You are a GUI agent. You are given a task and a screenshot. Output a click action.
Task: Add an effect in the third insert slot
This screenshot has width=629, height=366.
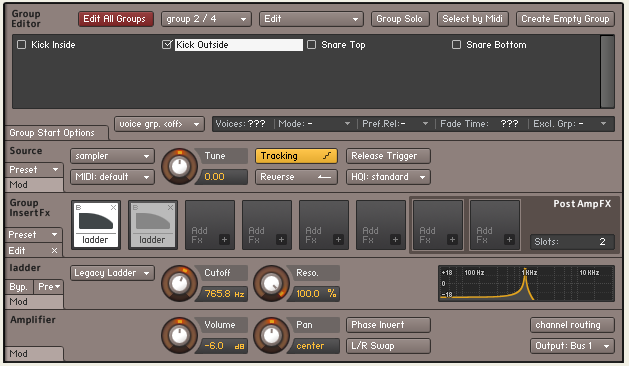(x=210, y=225)
